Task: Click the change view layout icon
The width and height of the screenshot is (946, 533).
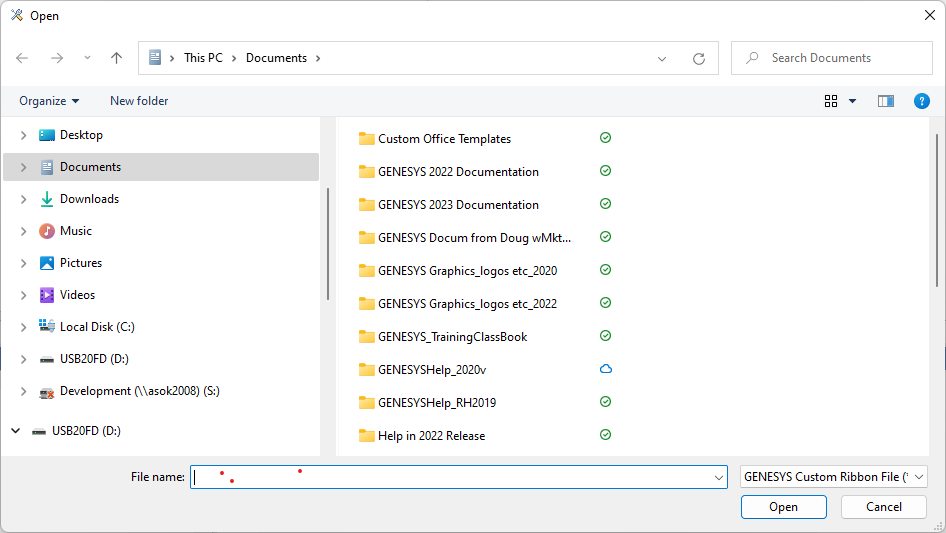Action: coord(831,101)
